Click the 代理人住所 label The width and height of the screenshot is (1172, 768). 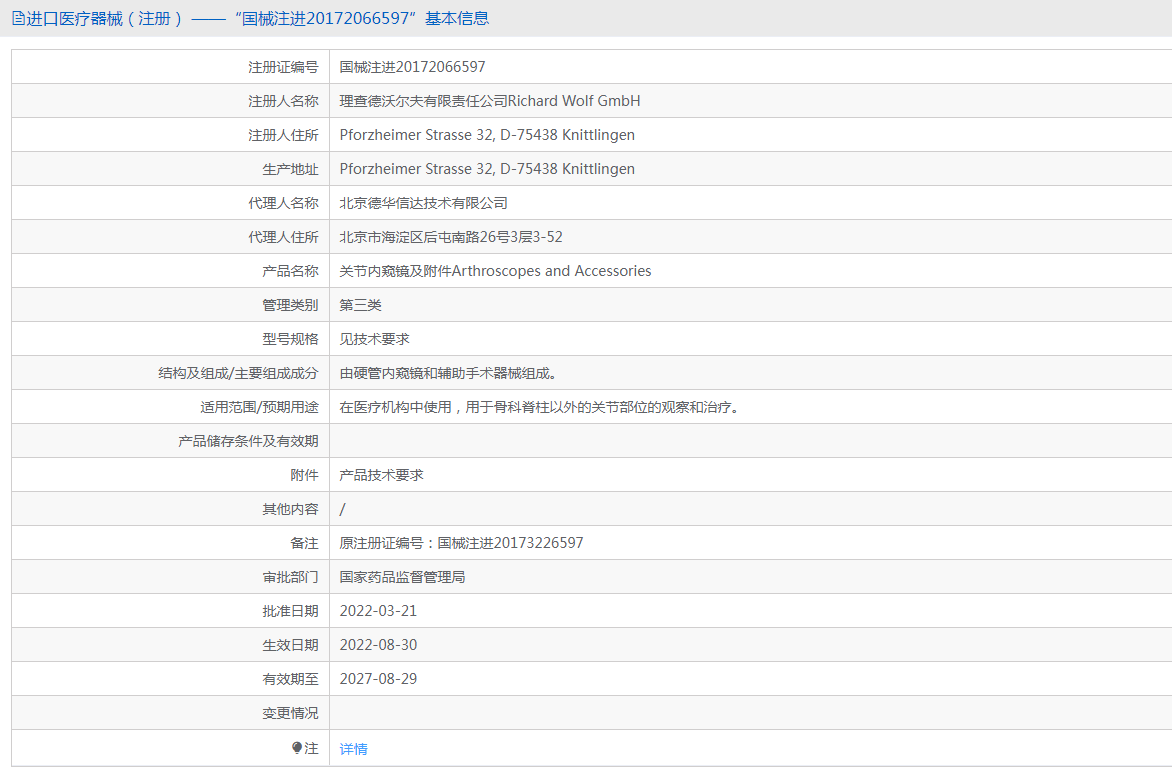283,237
